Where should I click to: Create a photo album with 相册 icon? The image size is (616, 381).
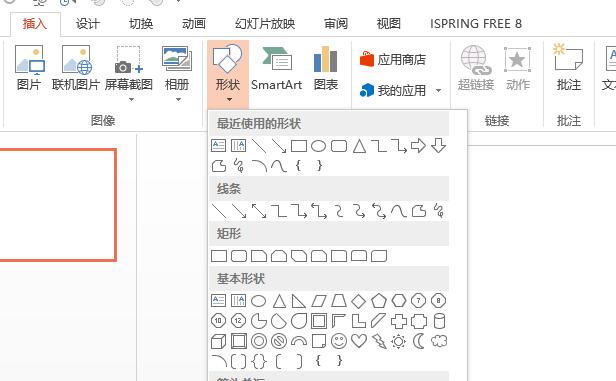[x=177, y=60]
